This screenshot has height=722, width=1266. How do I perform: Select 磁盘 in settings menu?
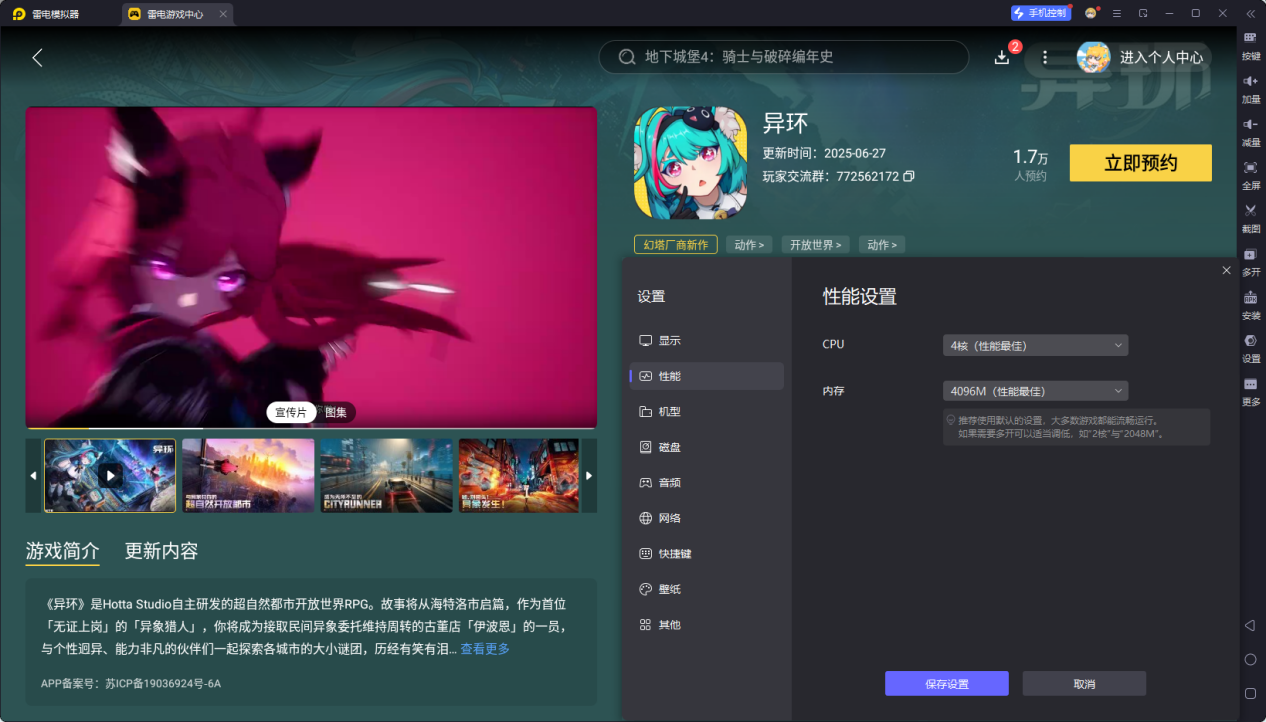(x=707, y=447)
